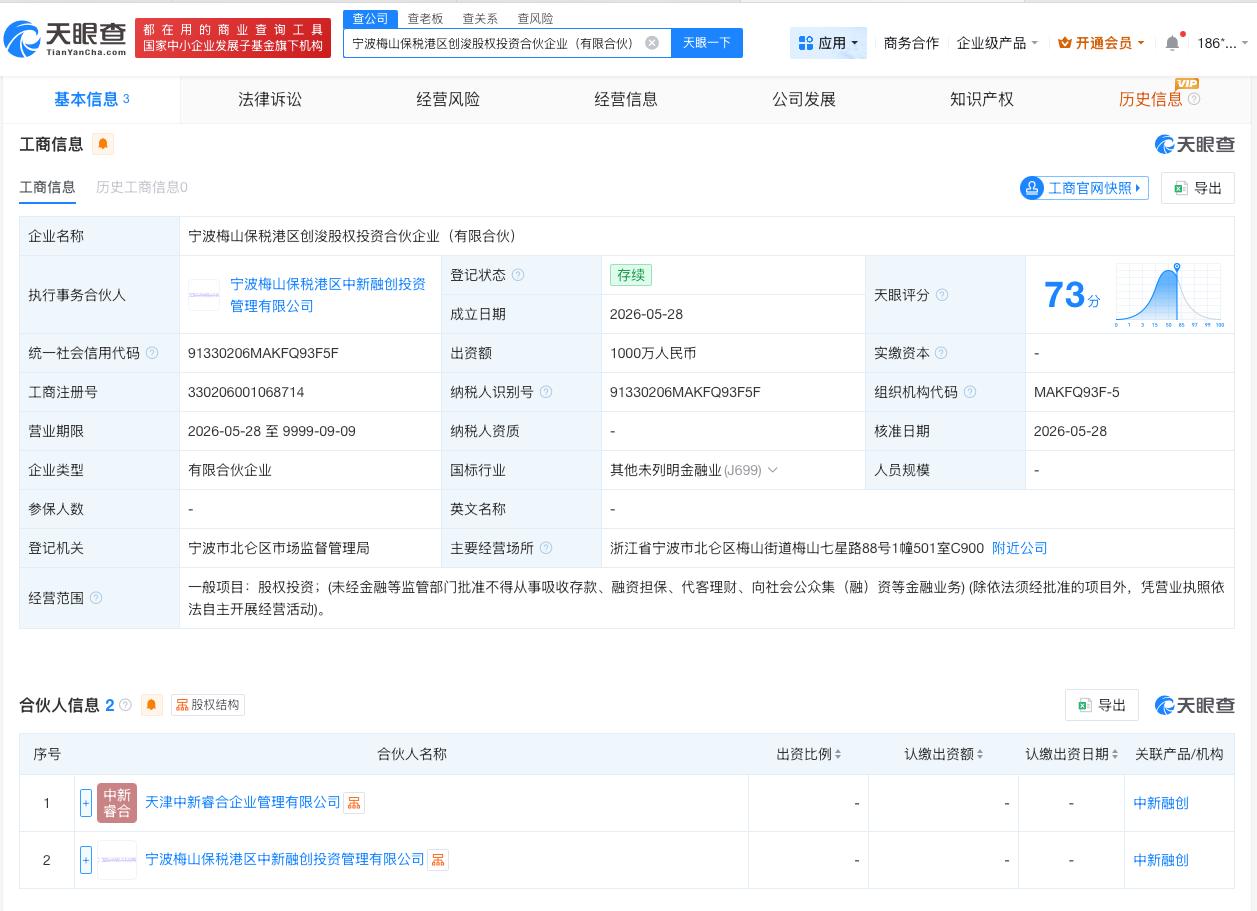The width and height of the screenshot is (1257, 911).
Task: Open the 经营信息 tab
Action: coord(626,99)
